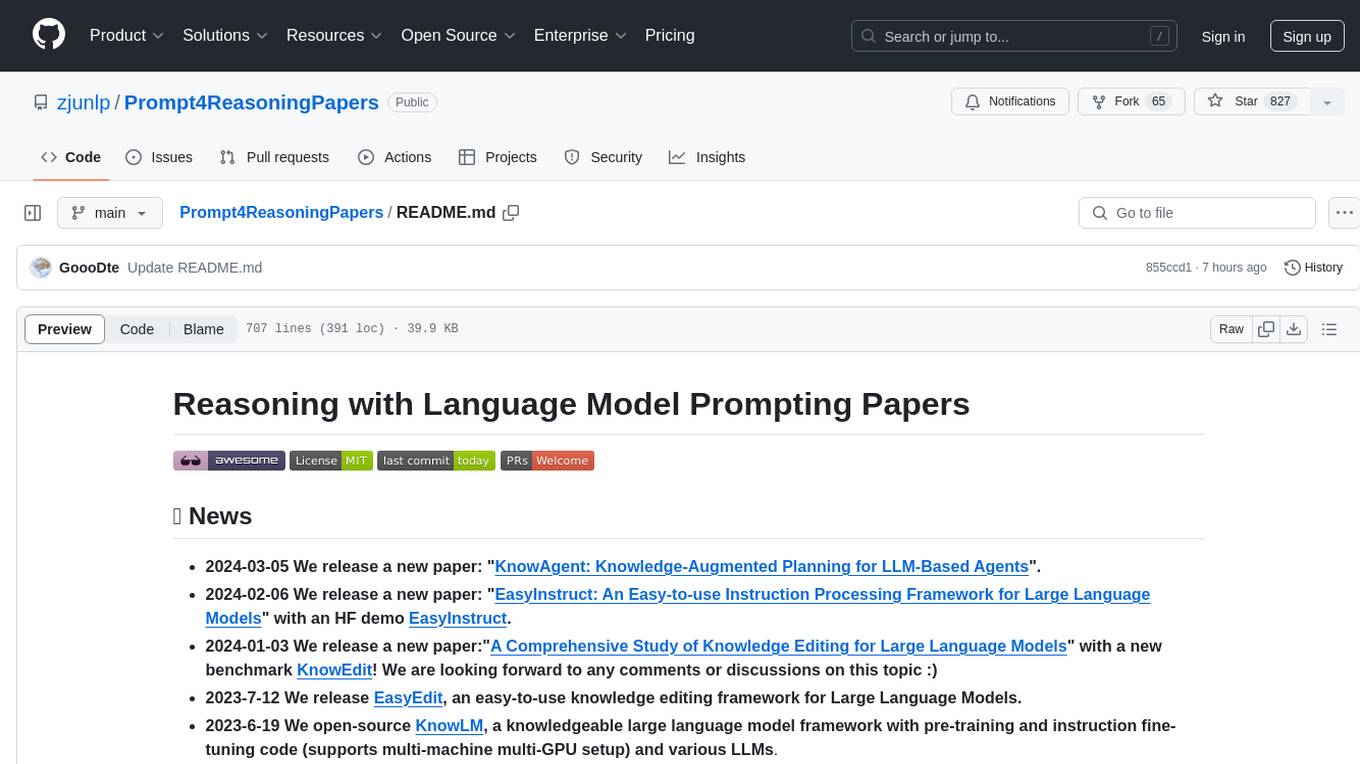Expand the file tree side panel

point(33,213)
